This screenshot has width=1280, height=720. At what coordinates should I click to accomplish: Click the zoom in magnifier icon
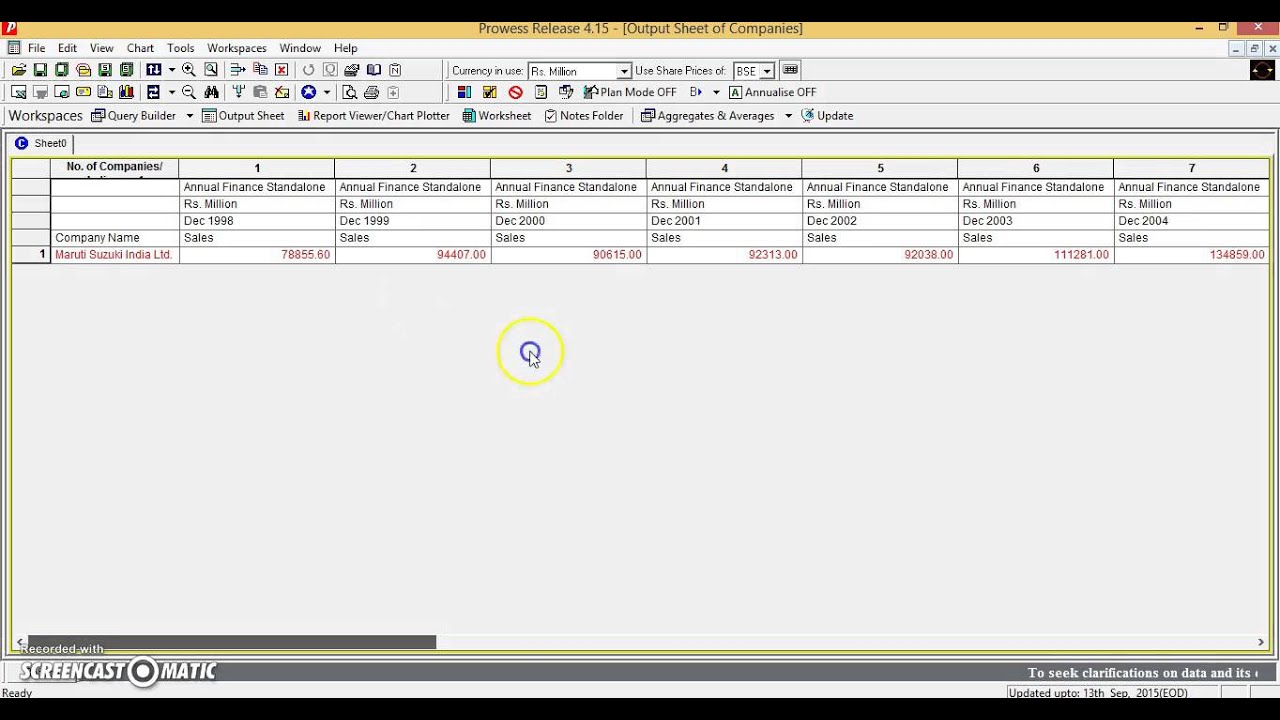pos(188,70)
